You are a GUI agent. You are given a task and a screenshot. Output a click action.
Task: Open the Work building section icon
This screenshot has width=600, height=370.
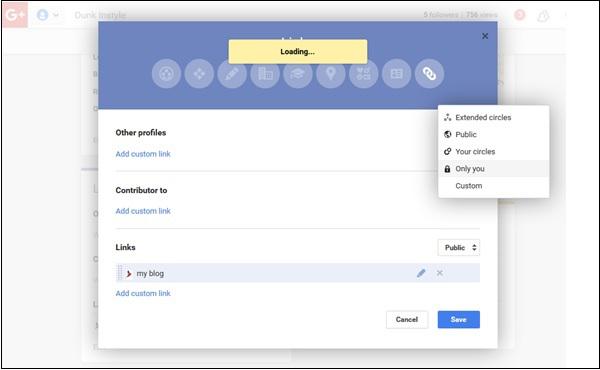click(265, 73)
